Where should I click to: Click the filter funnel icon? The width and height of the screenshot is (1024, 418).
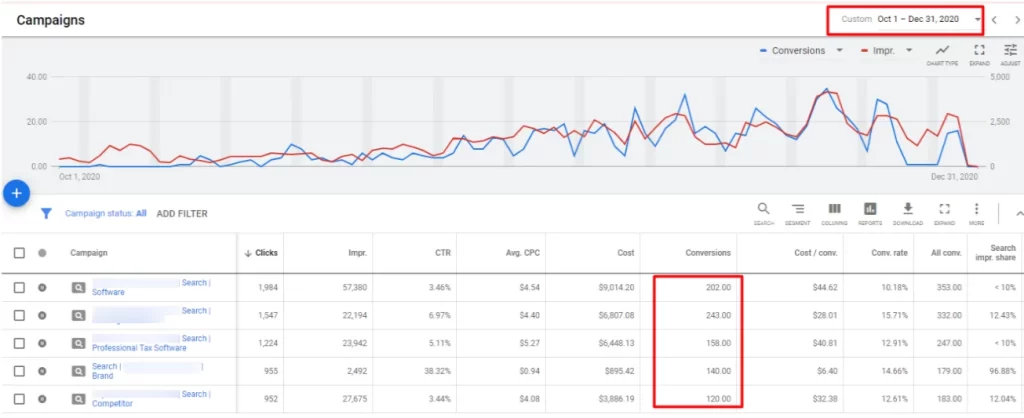pyautogui.click(x=46, y=213)
